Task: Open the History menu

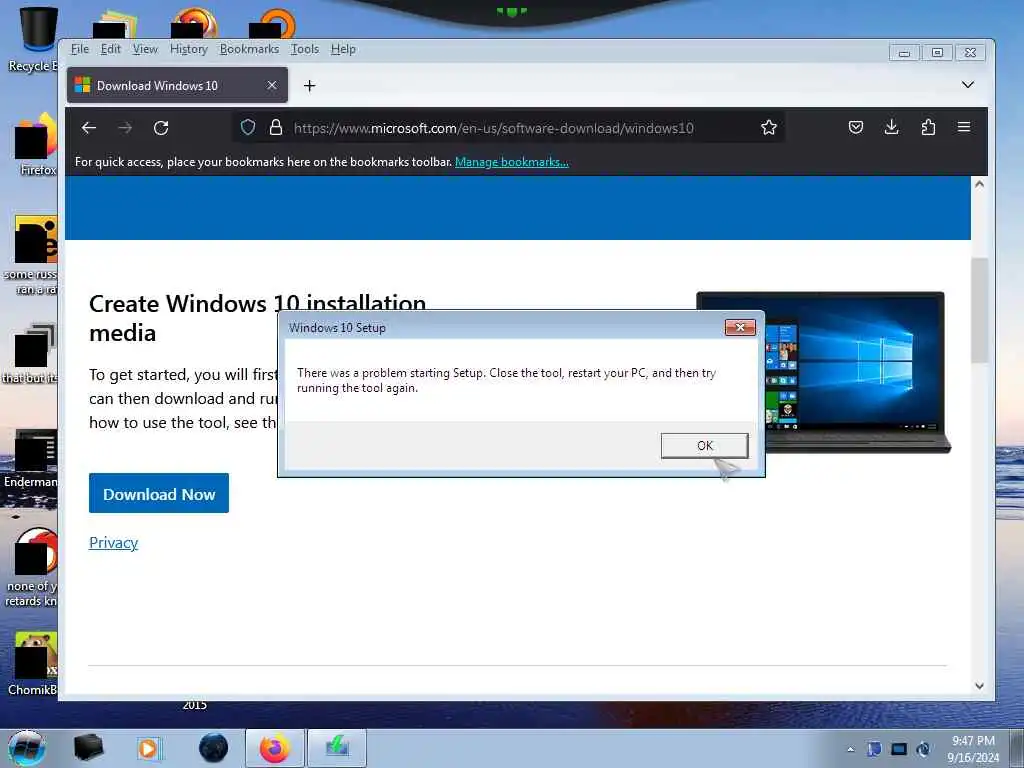Action: click(x=189, y=49)
